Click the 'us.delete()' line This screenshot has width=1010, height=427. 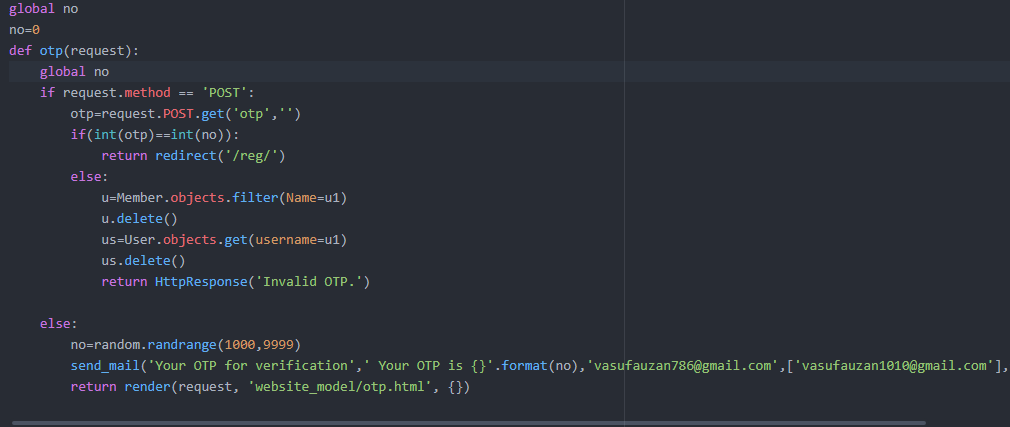[x=143, y=261]
